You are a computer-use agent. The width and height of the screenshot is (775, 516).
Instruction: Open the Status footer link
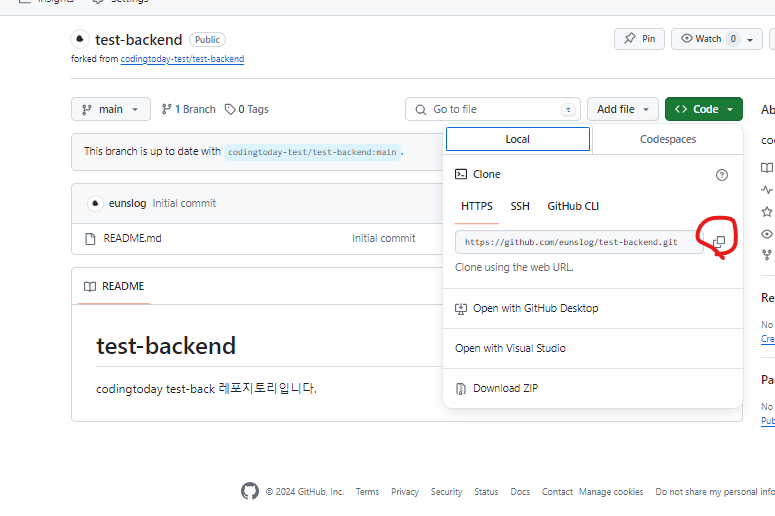pos(486,492)
